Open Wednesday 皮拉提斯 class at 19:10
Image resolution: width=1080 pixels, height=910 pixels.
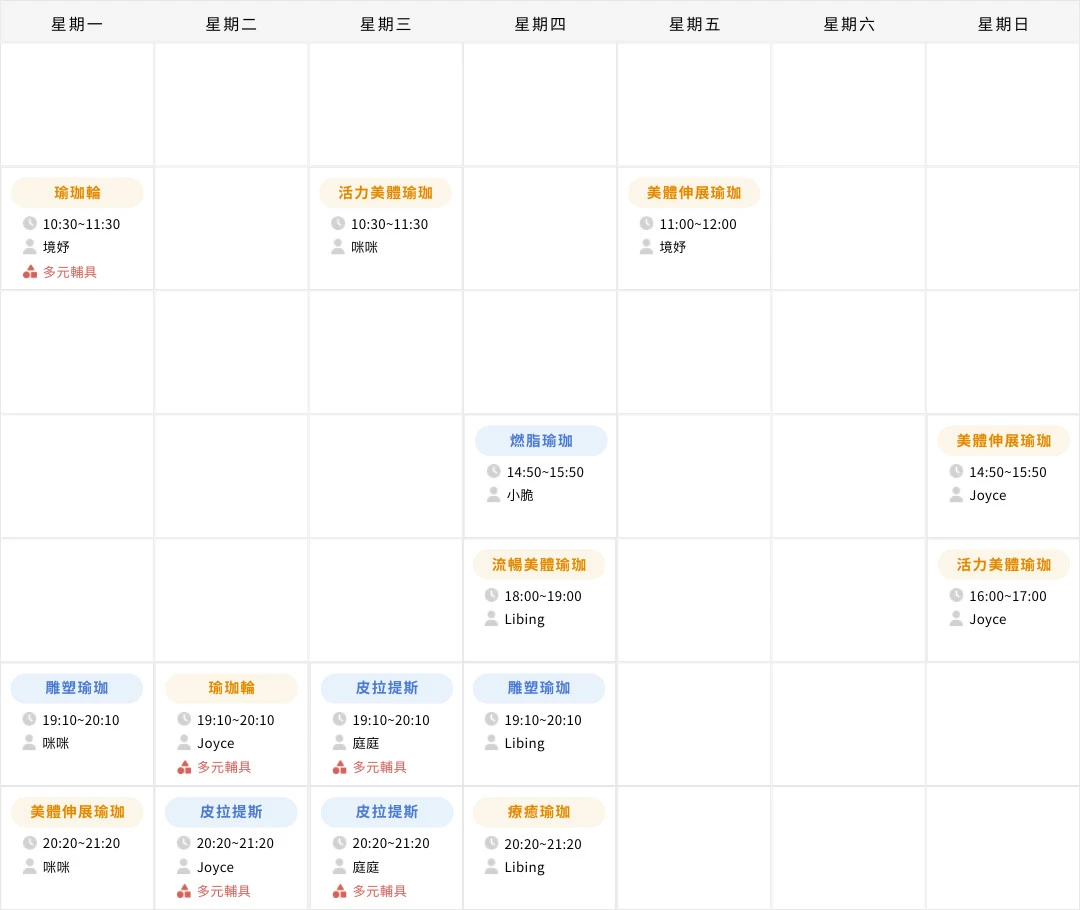point(387,688)
